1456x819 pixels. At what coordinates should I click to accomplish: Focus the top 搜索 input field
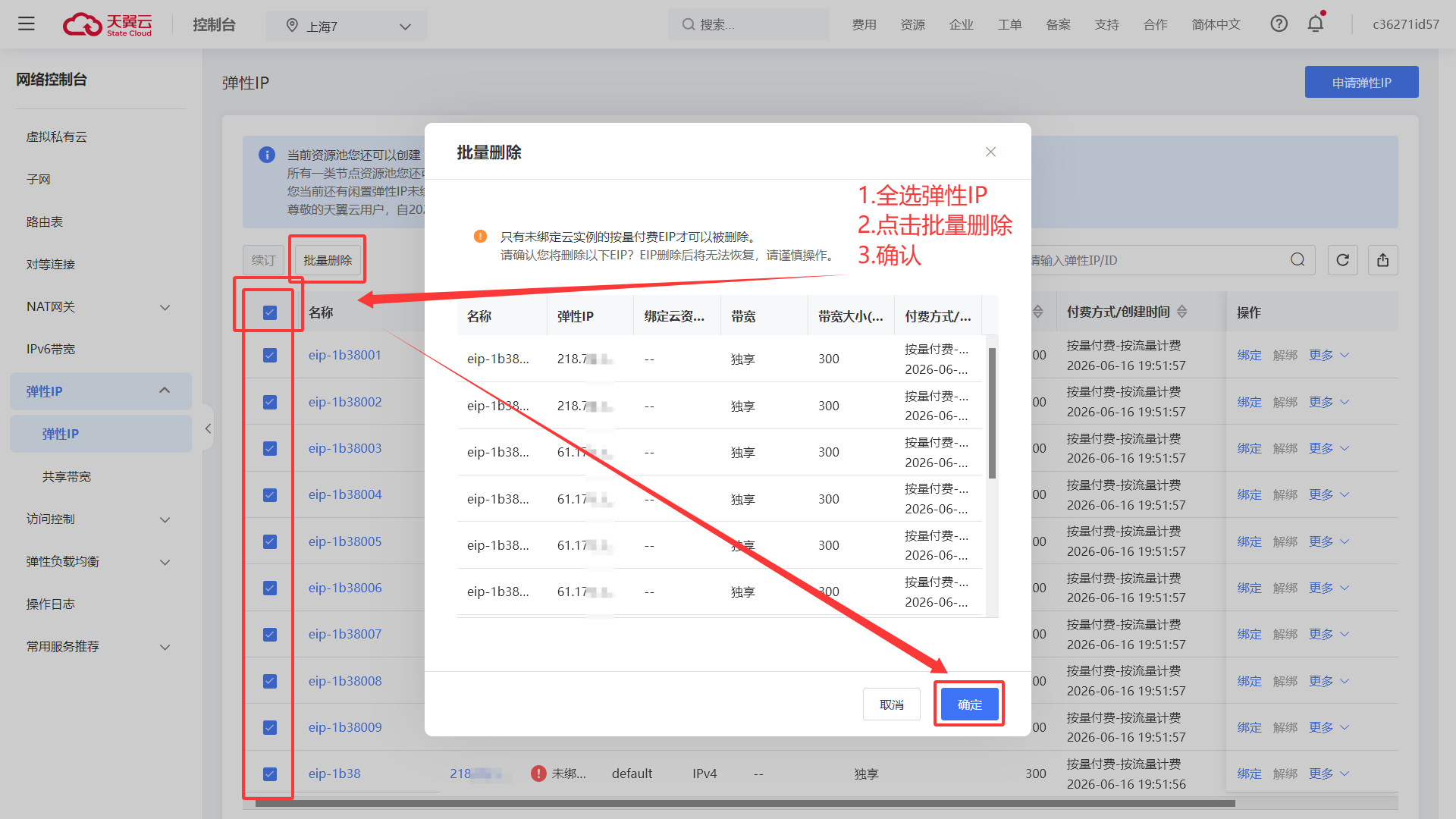(x=749, y=24)
